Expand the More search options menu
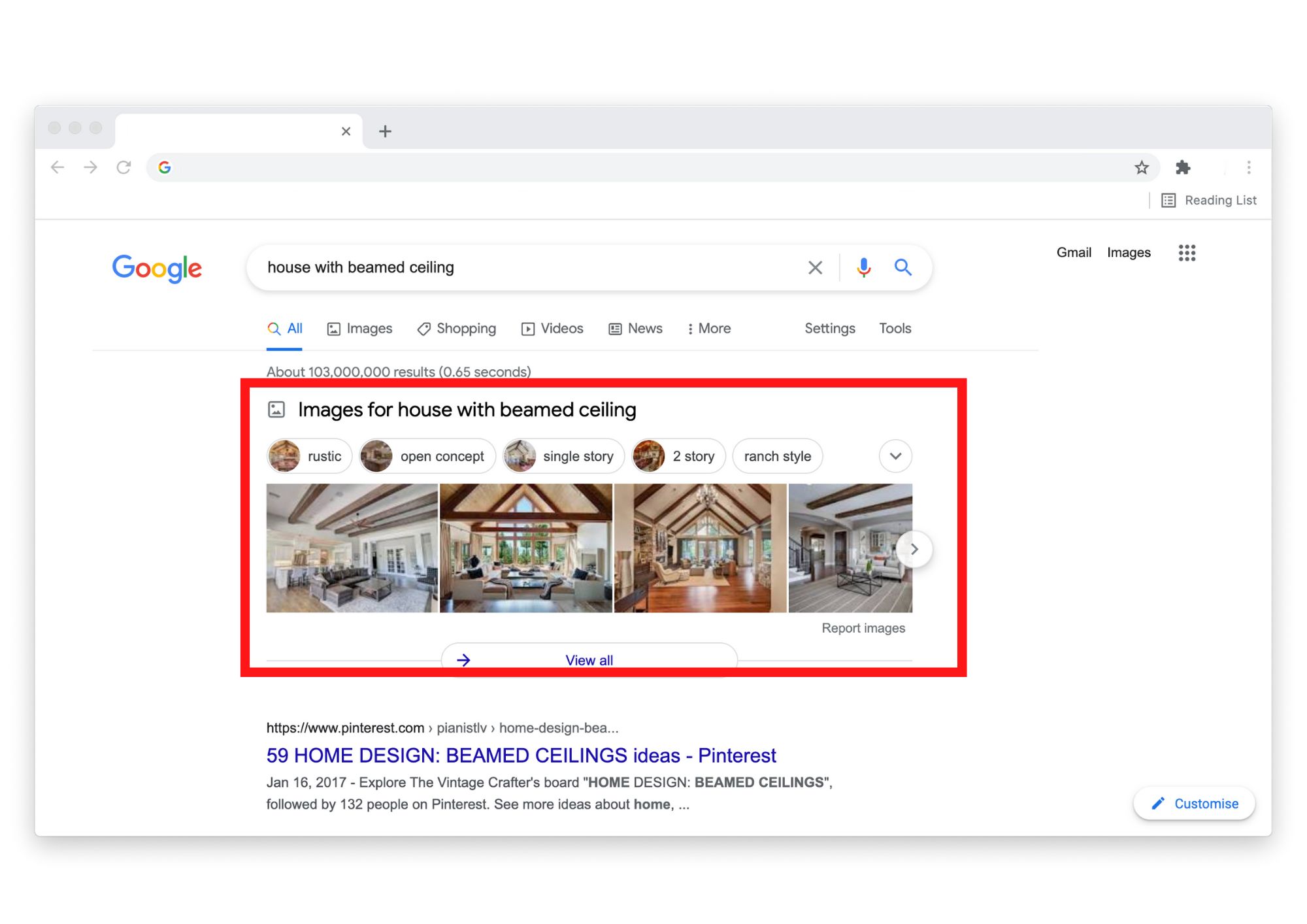 tap(709, 329)
